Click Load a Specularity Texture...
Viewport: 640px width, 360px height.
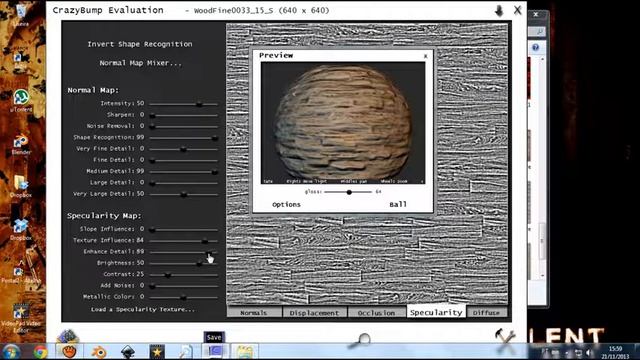click(x=143, y=309)
